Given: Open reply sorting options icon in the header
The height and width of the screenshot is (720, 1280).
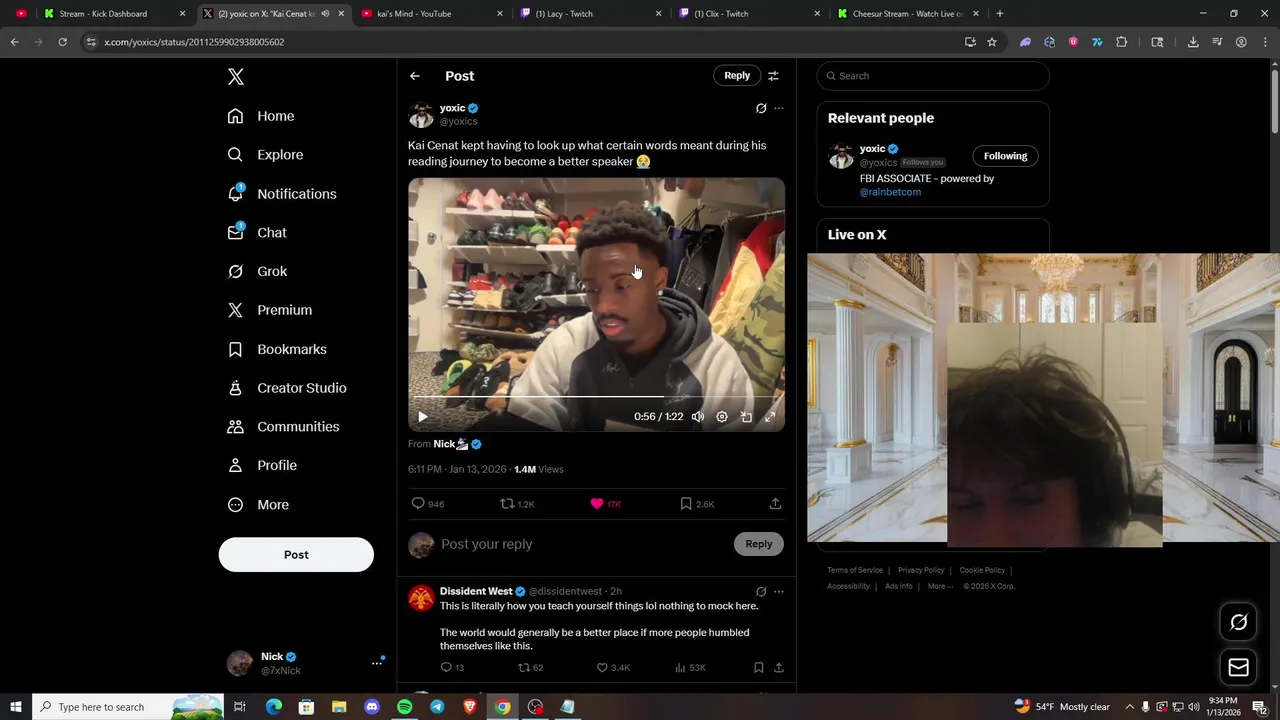Looking at the screenshot, I should 773,76.
